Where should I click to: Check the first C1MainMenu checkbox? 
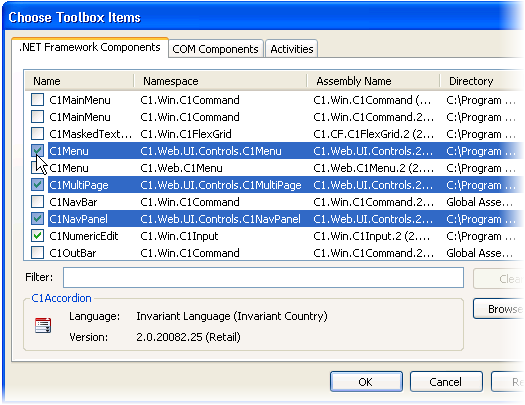tap(37, 99)
